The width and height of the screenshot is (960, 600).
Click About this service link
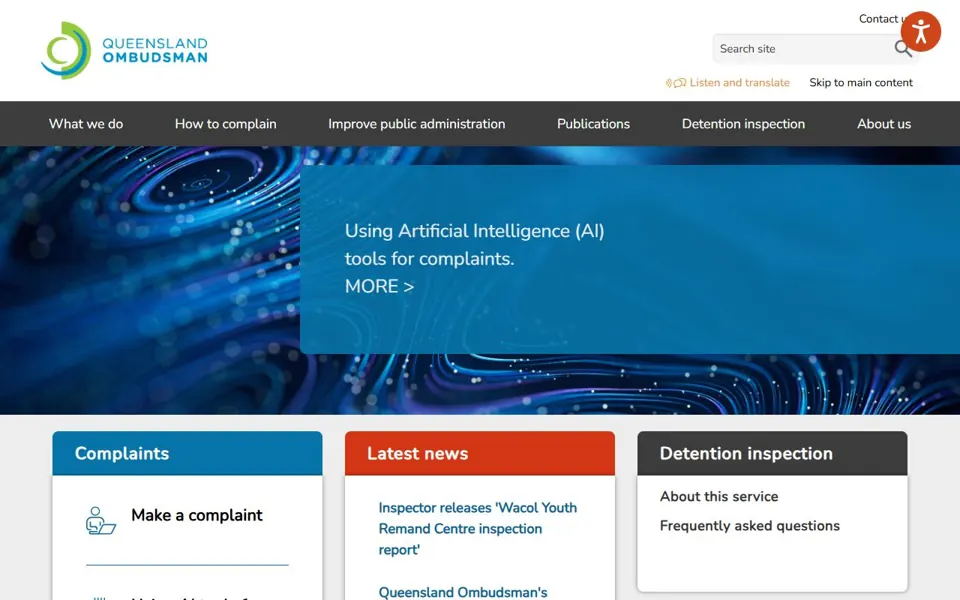click(x=719, y=497)
